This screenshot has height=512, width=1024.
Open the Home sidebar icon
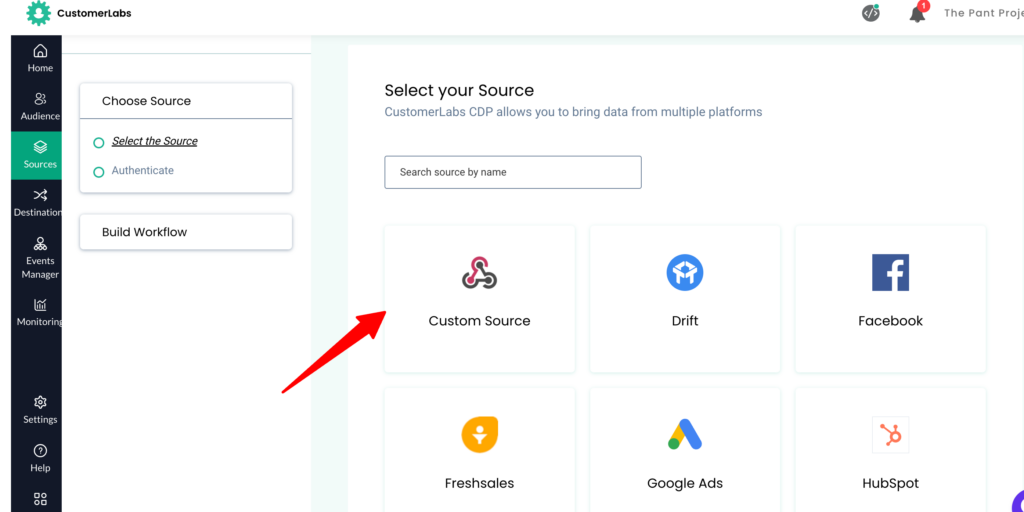tap(40, 51)
